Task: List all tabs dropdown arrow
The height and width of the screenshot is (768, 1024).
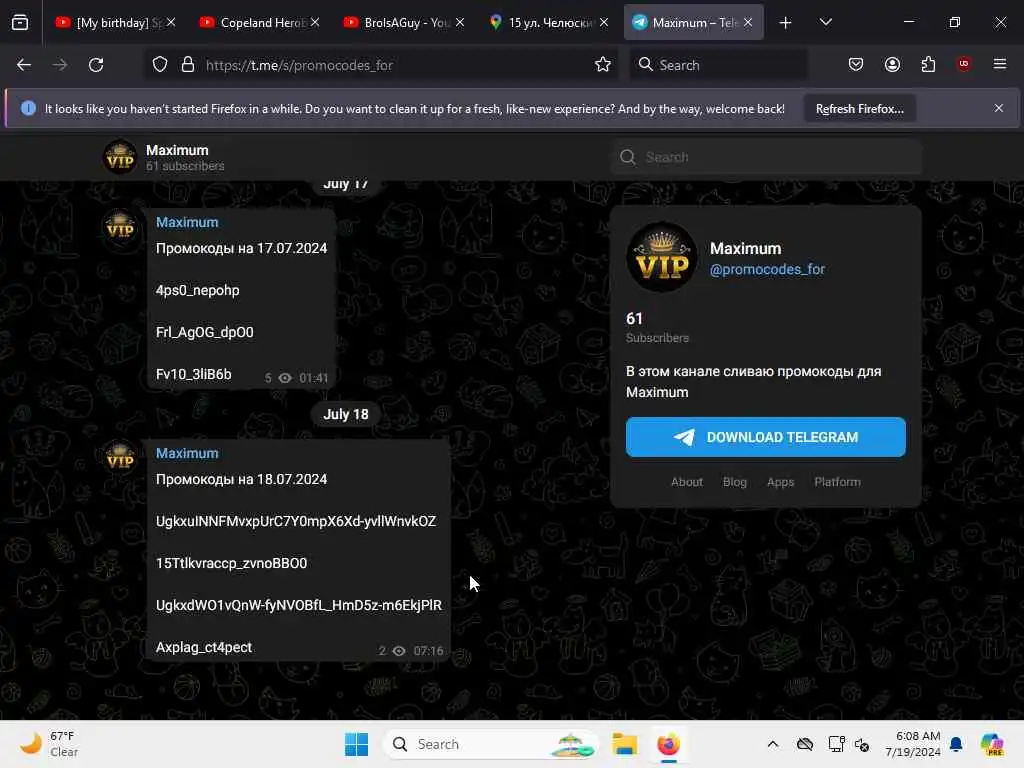Action: click(x=825, y=22)
